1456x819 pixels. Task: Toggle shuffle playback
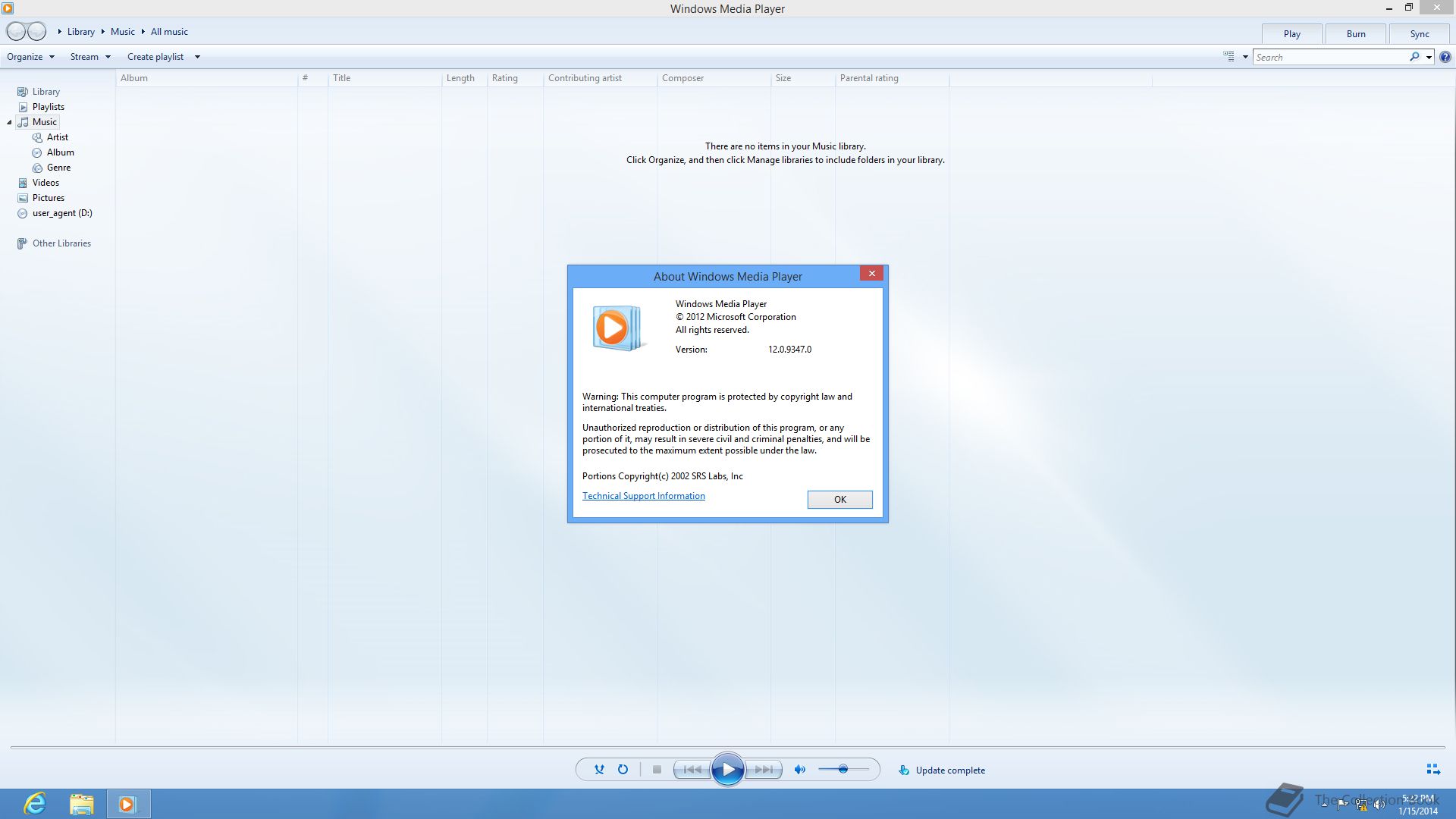click(x=599, y=770)
